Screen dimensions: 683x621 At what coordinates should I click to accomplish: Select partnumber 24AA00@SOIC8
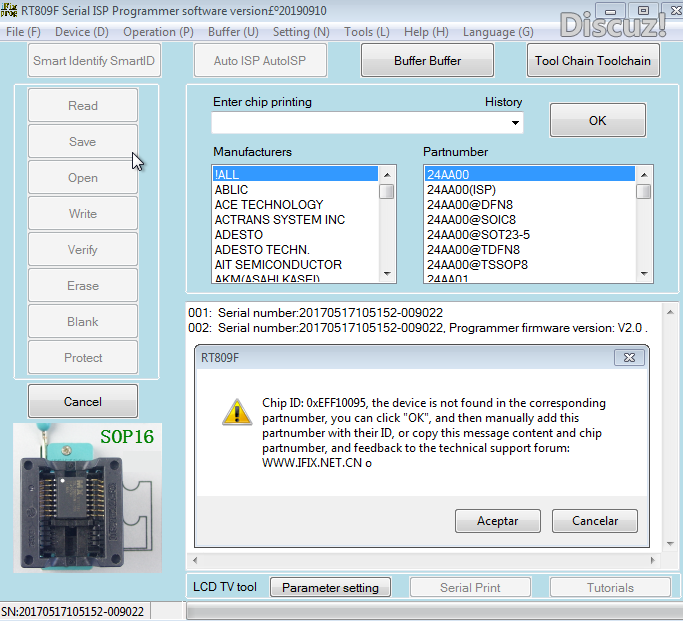pos(530,219)
